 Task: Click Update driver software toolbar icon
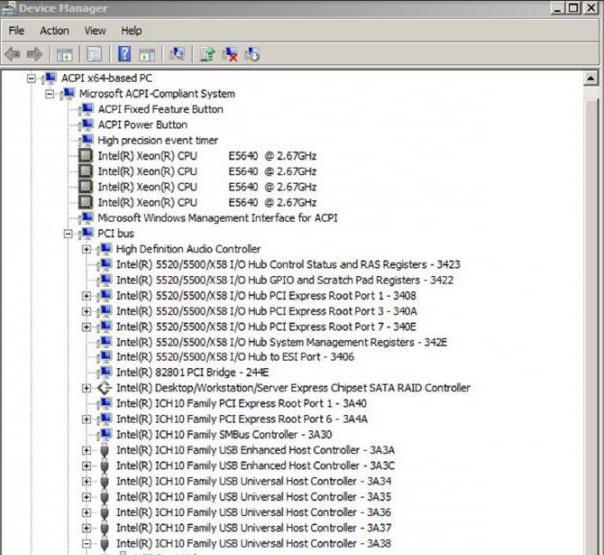(x=208, y=54)
